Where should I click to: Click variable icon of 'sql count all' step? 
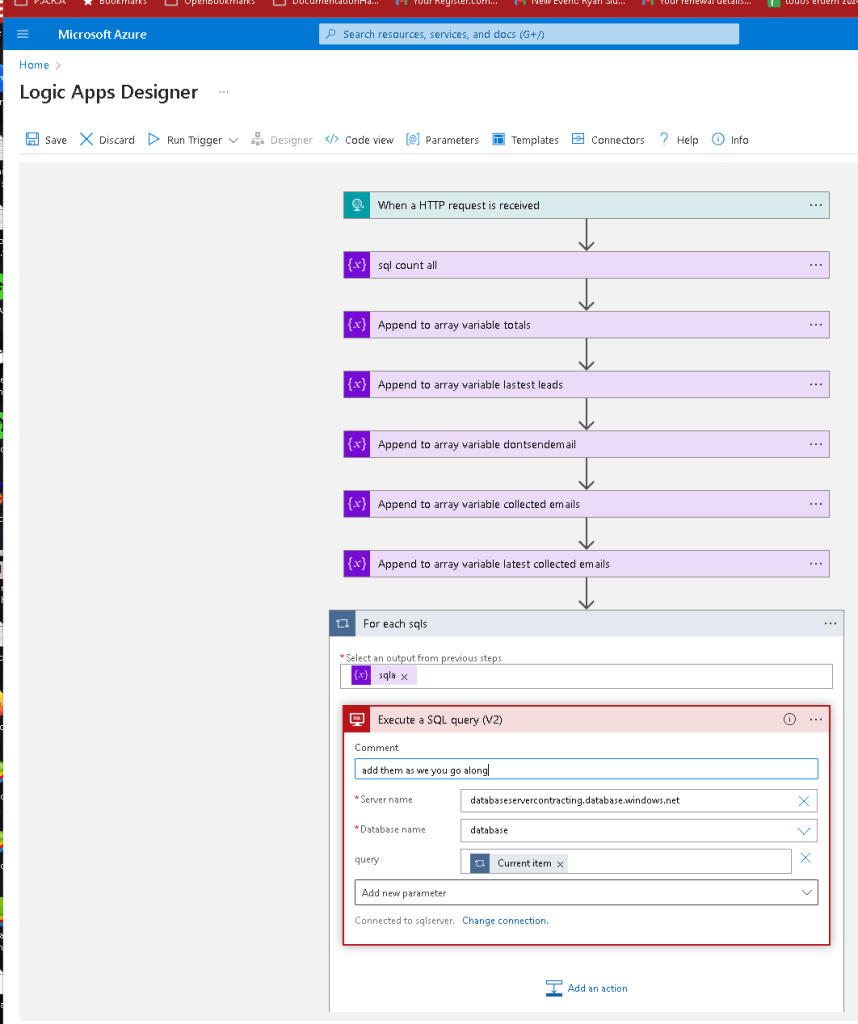(x=357, y=265)
